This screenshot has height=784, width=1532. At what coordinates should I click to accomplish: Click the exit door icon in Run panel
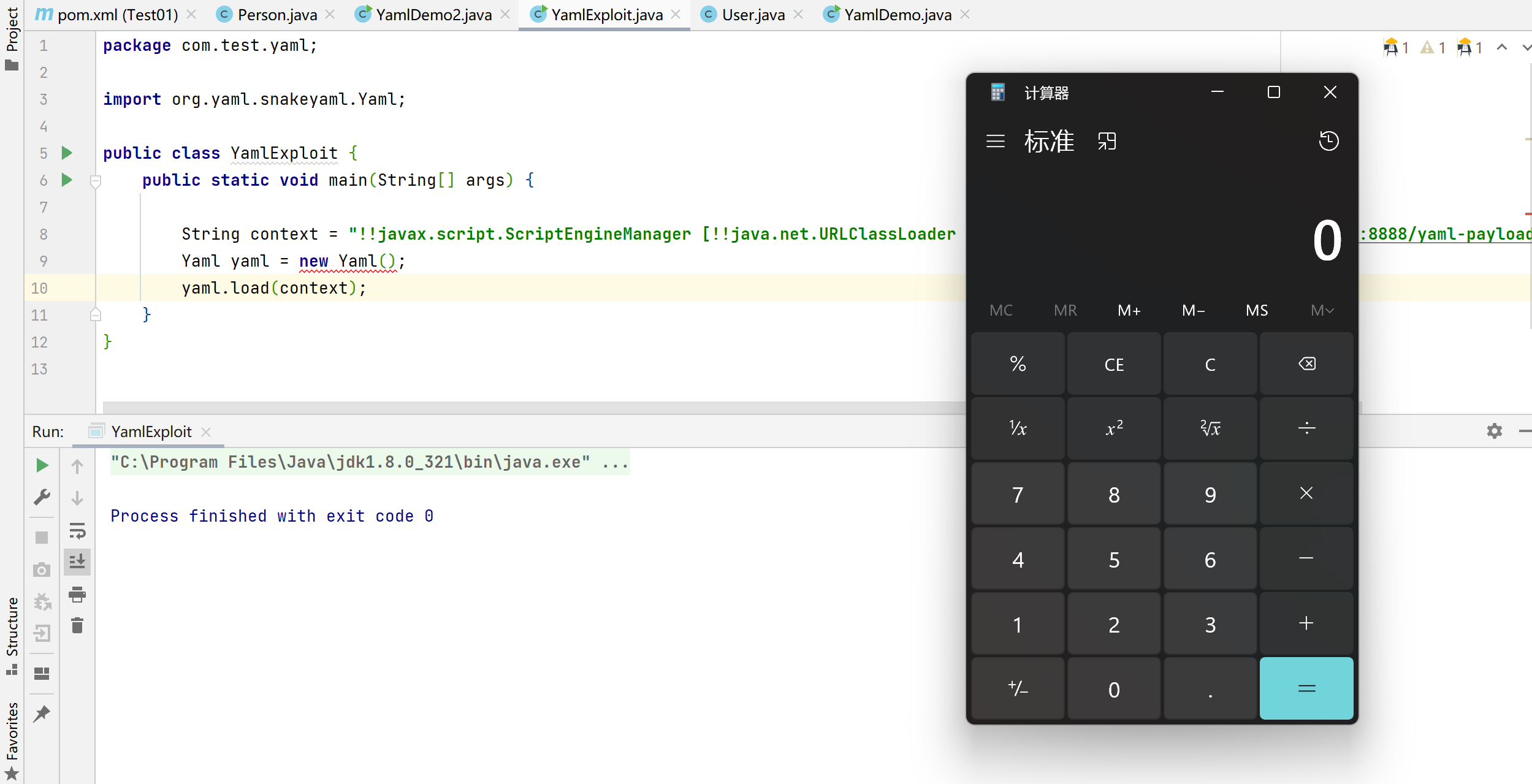[42, 633]
